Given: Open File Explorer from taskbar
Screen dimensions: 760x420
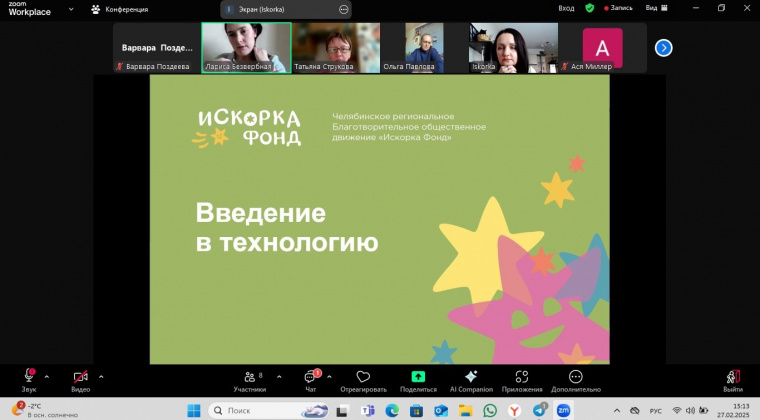Looking at the screenshot, I should (x=465, y=411).
